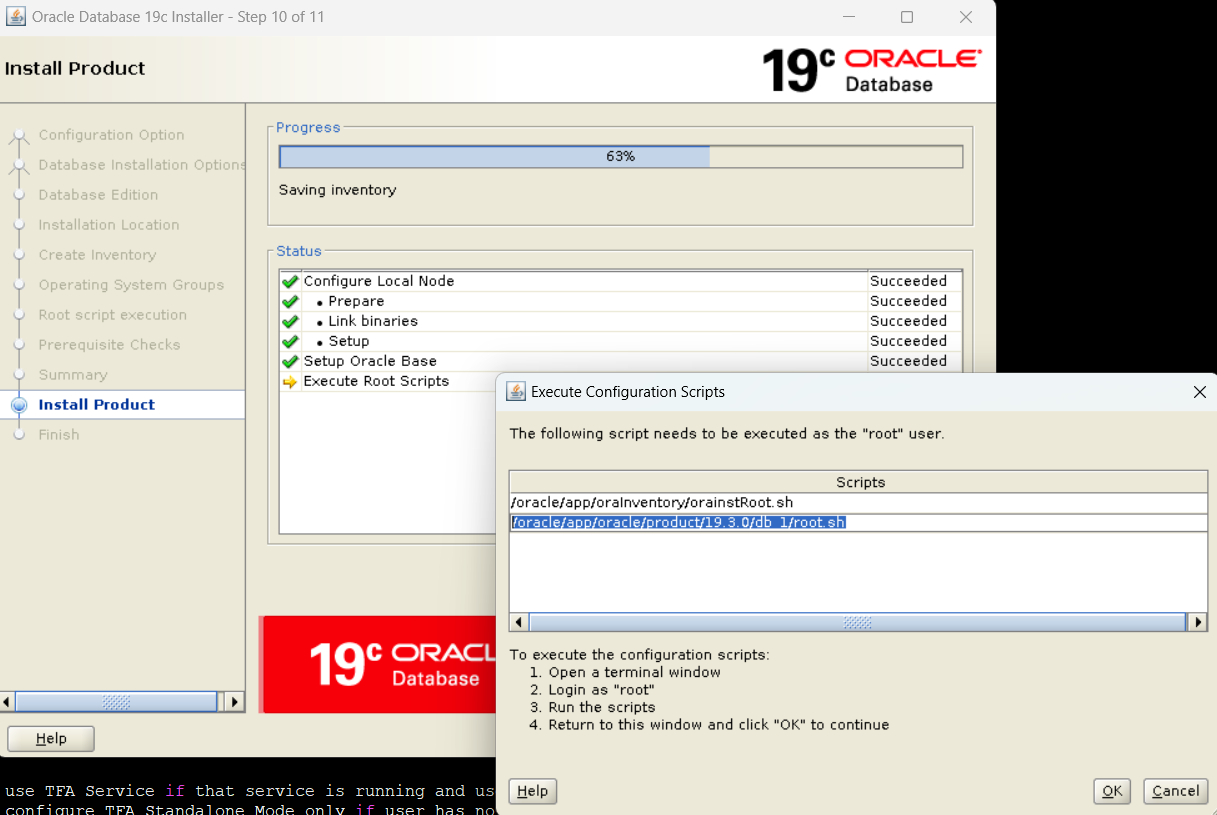Click Succeeded status for Prepare row

tap(908, 301)
